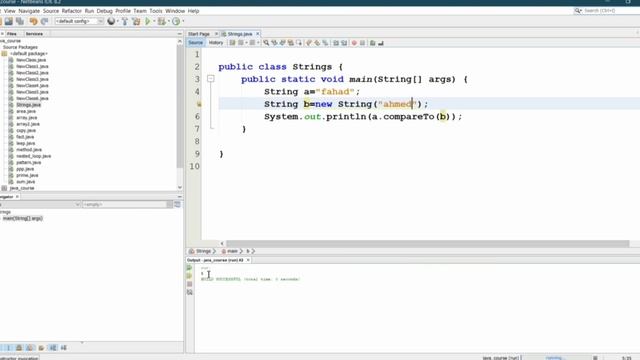Open the Team menu
The width and height of the screenshot is (640, 360).
click(140, 11)
